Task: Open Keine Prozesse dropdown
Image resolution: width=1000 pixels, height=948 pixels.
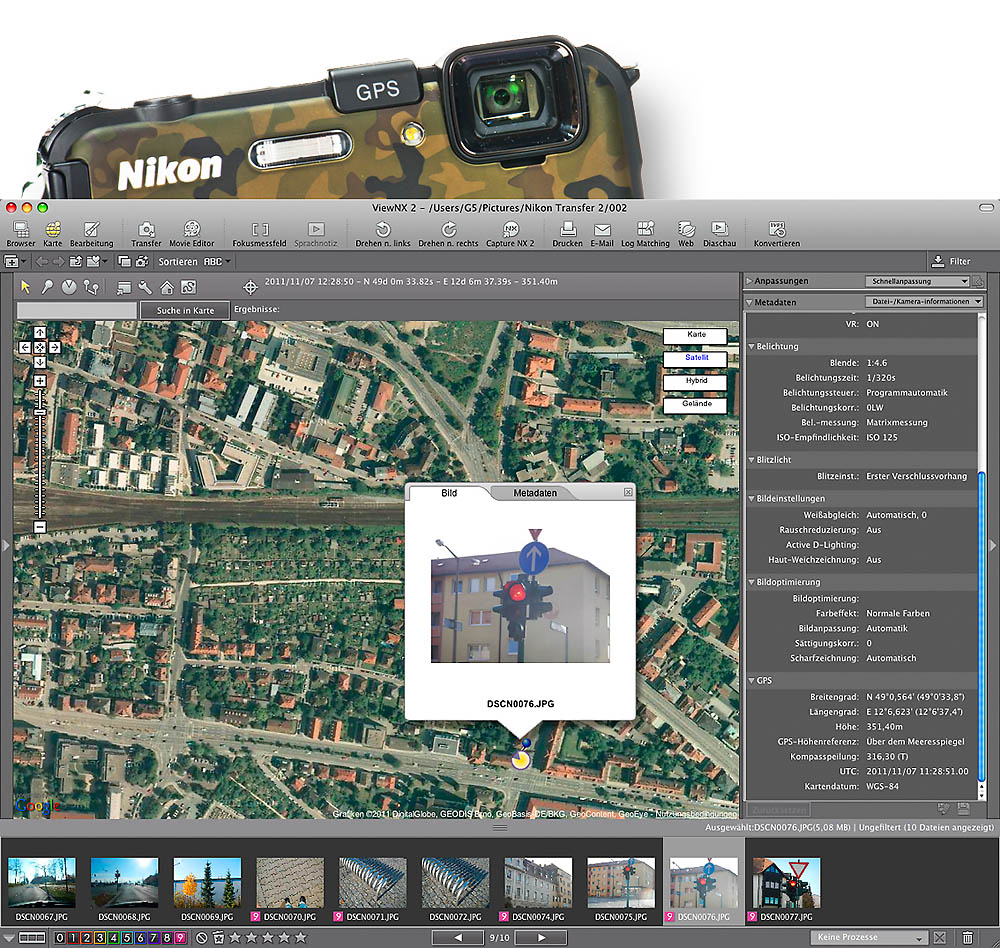Action: (x=869, y=937)
